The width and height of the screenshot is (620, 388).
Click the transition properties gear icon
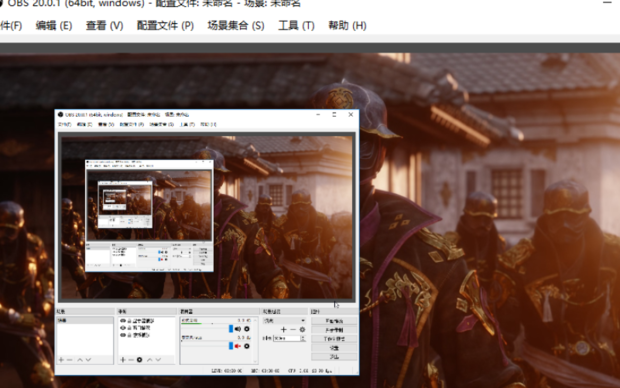pos(302,329)
